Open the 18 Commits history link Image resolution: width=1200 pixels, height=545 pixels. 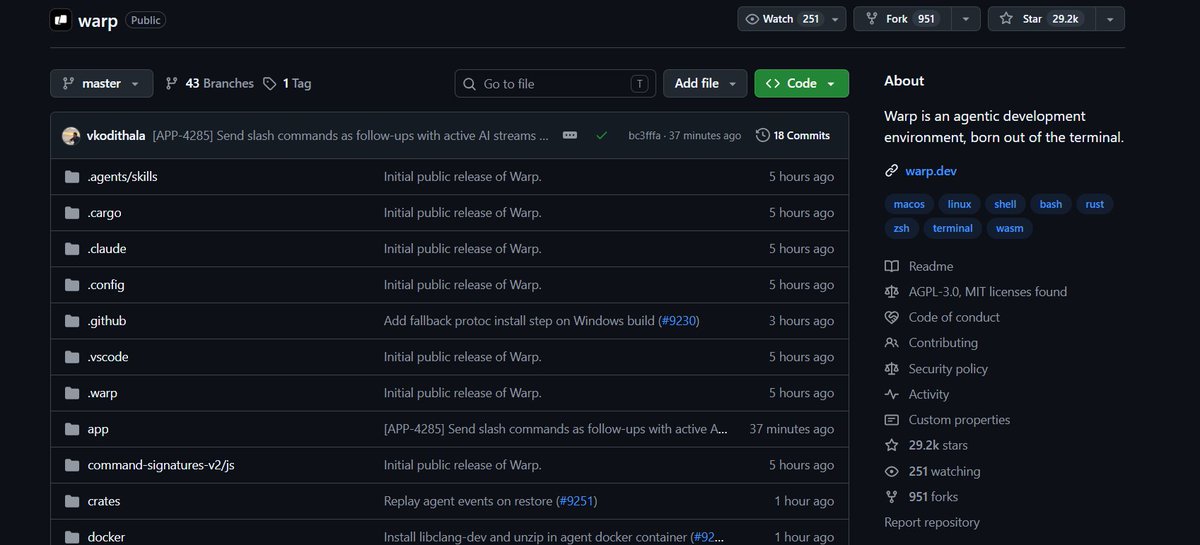coord(793,135)
